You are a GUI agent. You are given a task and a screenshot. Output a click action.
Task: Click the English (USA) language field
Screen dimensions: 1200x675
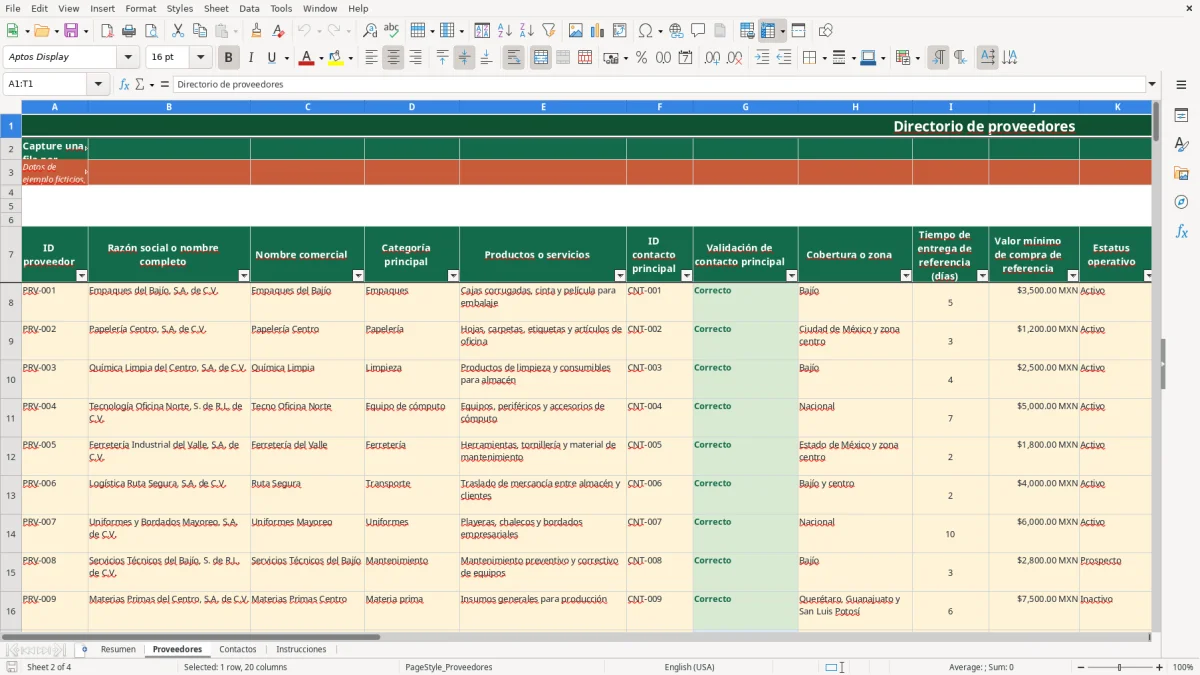click(689, 667)
